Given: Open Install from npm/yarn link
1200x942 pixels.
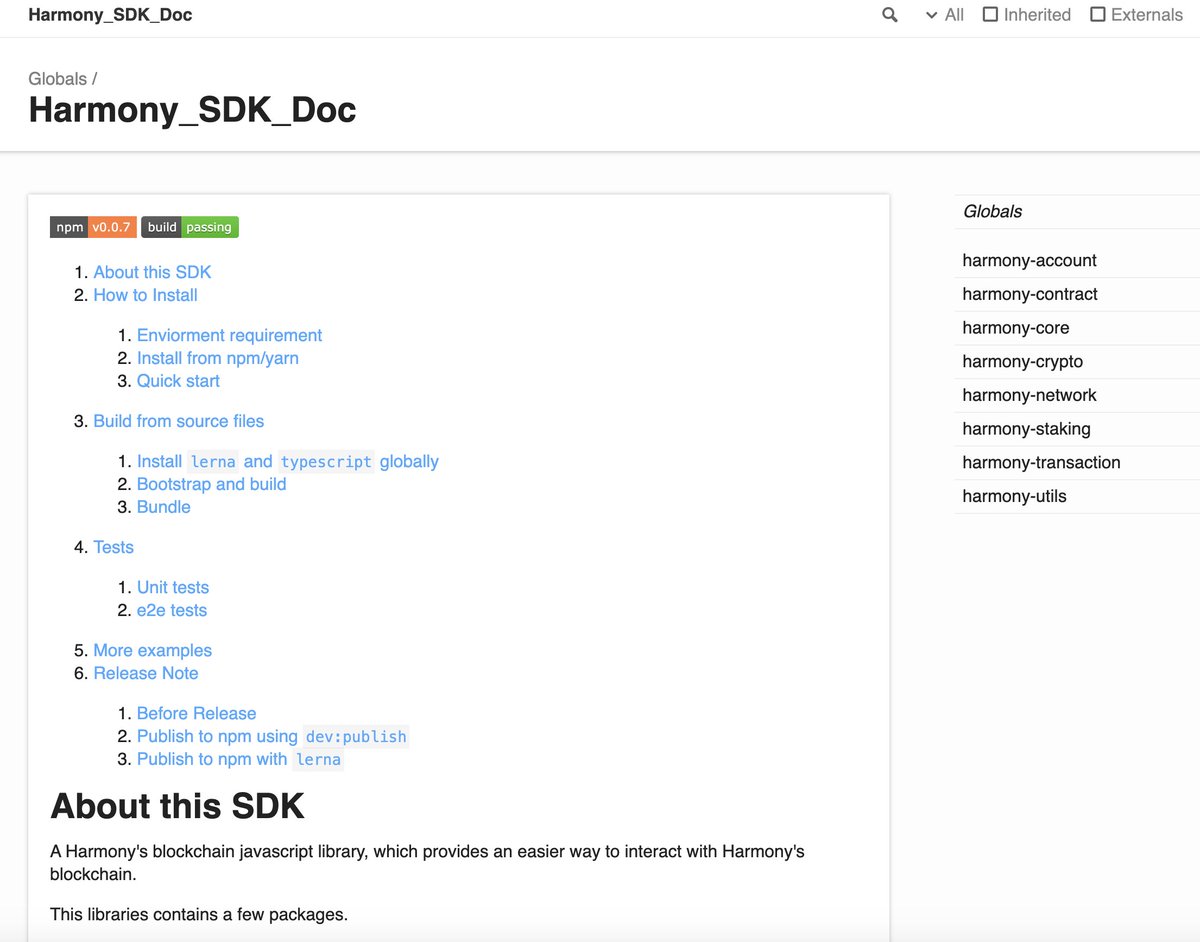Looking at the screenshot, I should click(x=218, y=358).
